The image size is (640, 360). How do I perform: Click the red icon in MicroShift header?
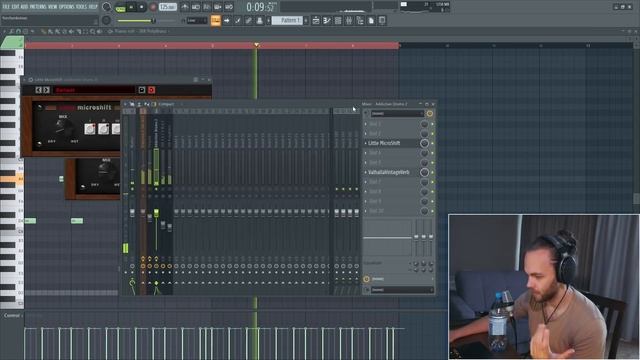151,90
